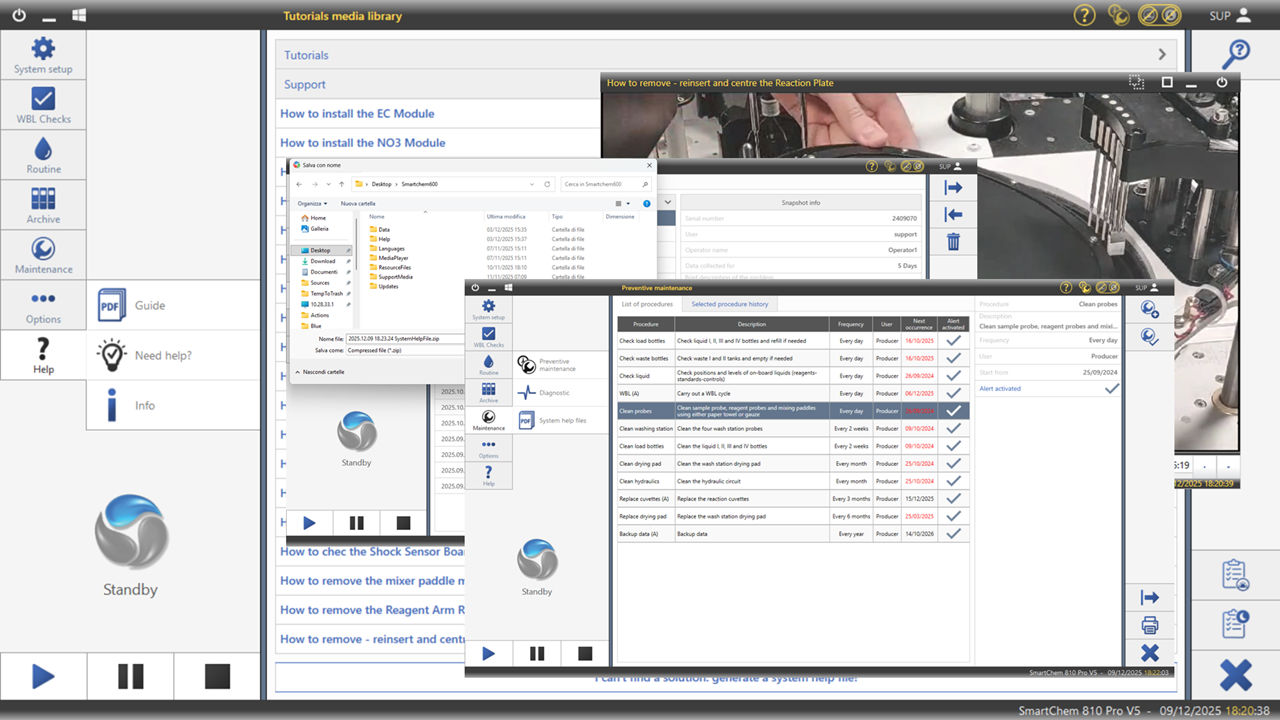Collapse folders with Nascondi cartelle
1280x720 pixels.
319,371
